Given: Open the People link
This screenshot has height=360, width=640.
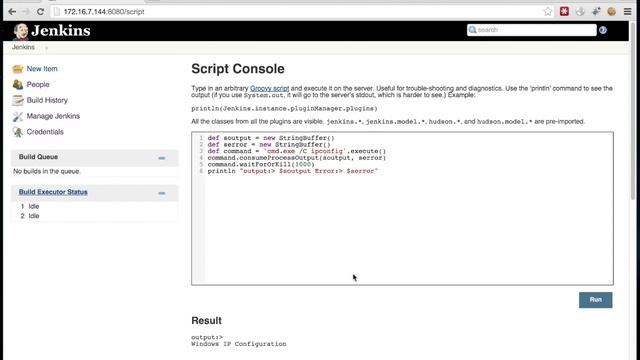Looking at the screenshot, I should point(38,84).
